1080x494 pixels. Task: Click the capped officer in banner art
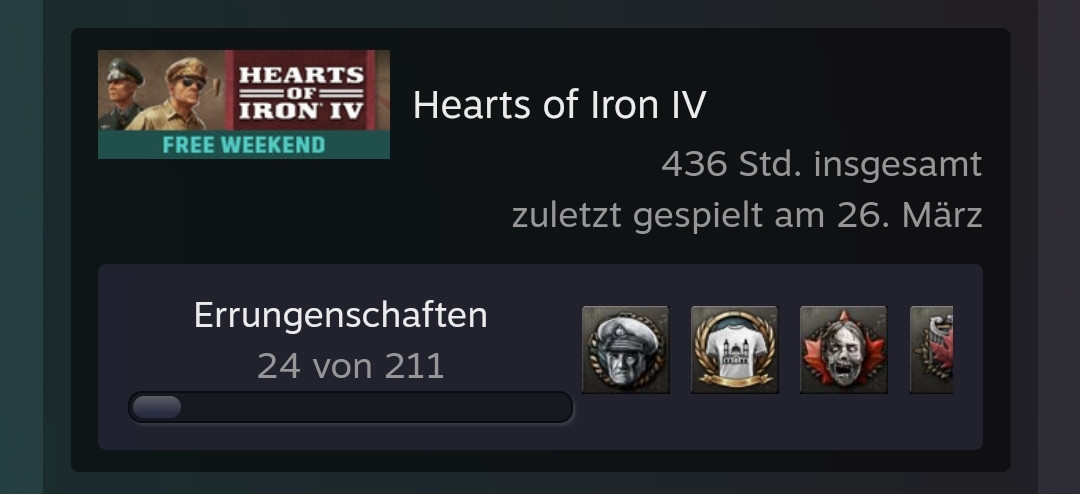pos(122,94)
